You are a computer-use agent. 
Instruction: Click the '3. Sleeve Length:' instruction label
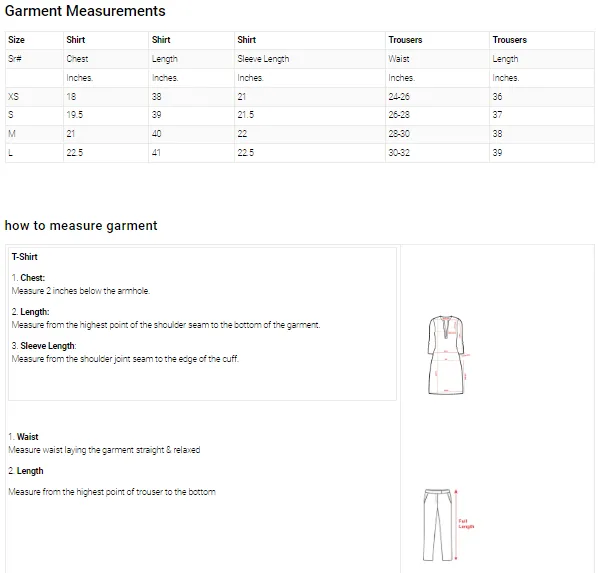point(44,346)
